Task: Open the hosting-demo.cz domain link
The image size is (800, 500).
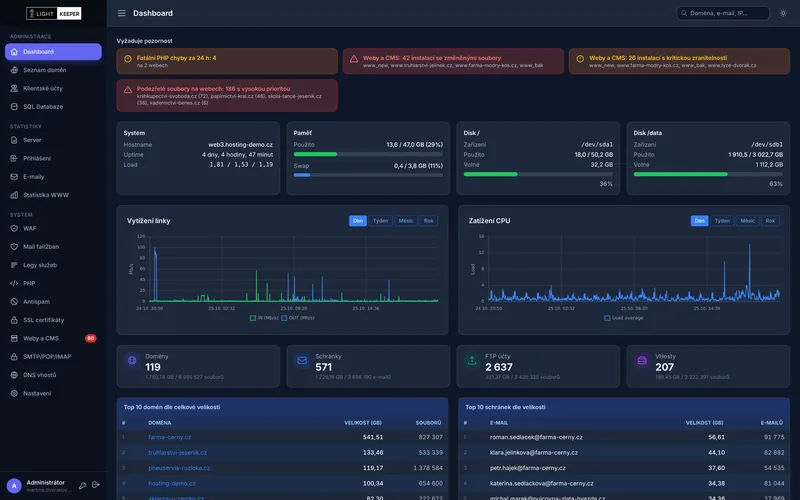Action: [172, 483]
